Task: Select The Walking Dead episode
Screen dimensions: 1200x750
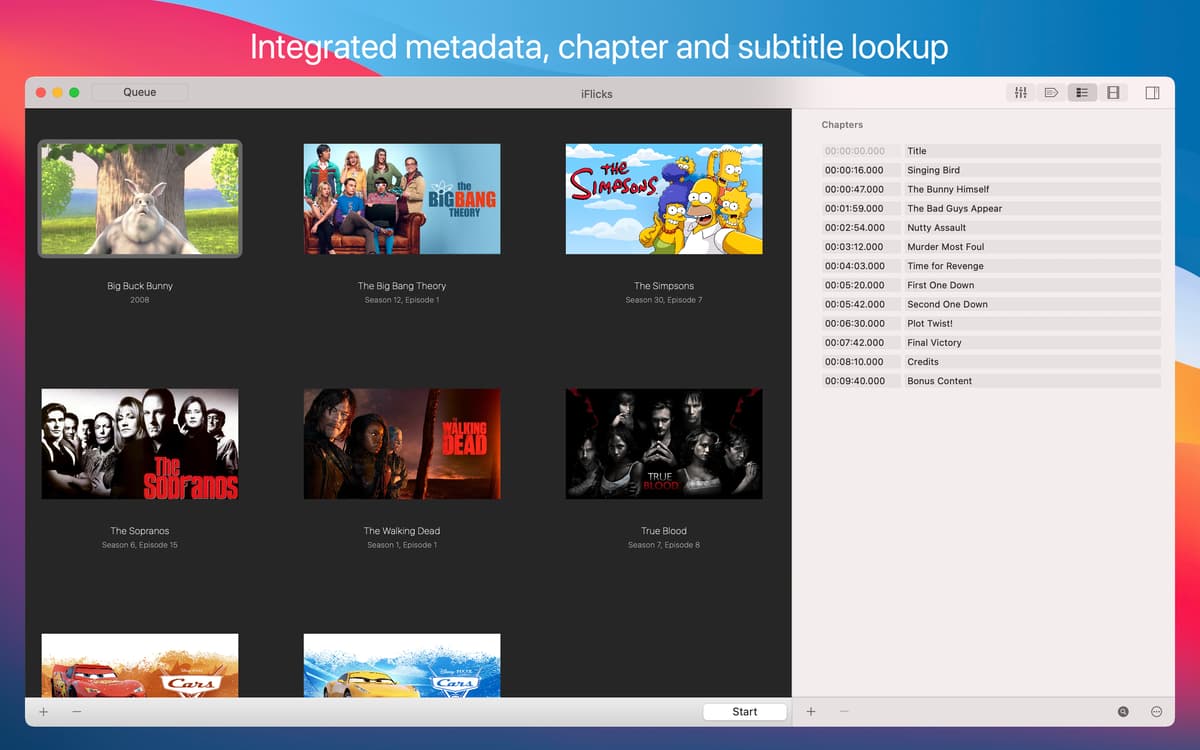Action: [x=402, y=444]
